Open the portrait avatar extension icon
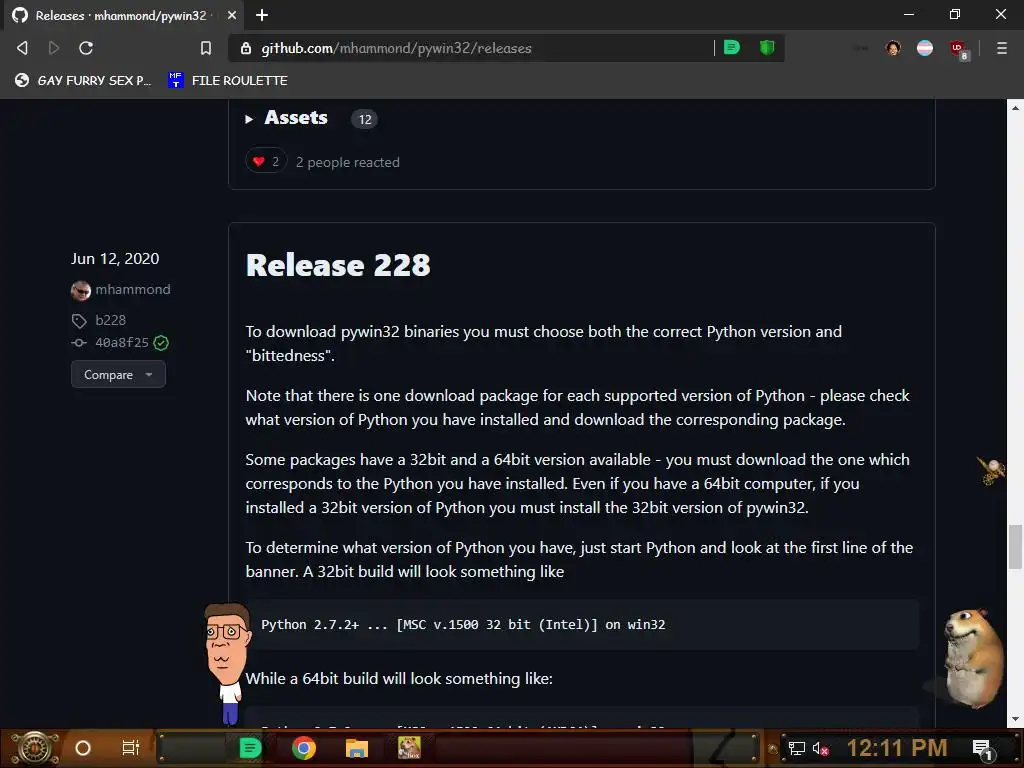This screenshot has width=1024, height=768. pyautogui.click(x=893, y=48)
